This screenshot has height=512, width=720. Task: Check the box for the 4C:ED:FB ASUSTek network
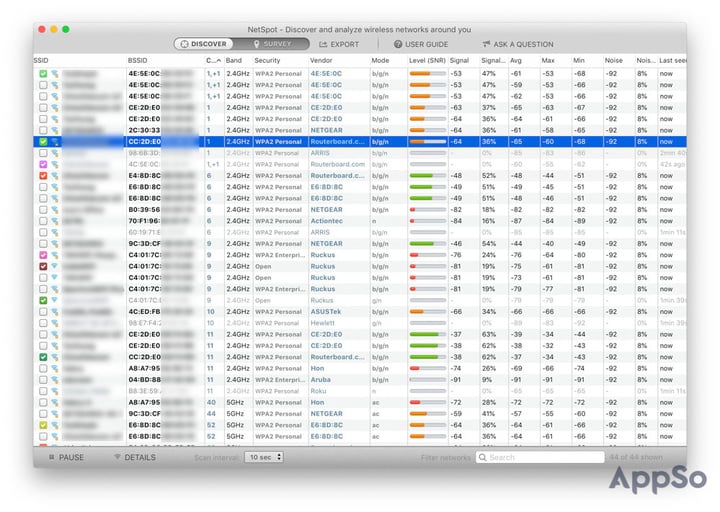click(x=43, y=312)
